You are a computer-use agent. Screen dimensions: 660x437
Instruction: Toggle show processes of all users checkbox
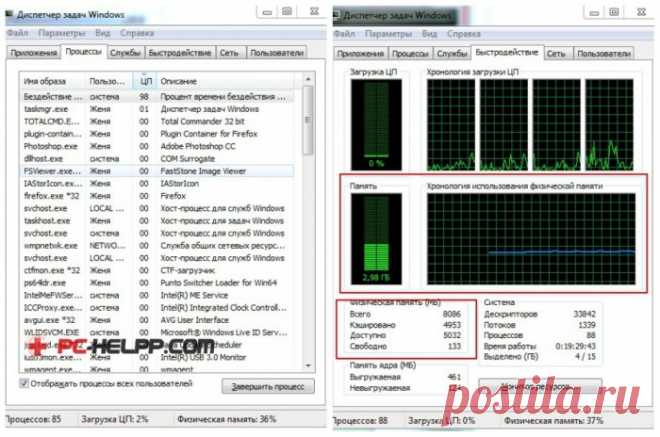[x=24, y=384]
